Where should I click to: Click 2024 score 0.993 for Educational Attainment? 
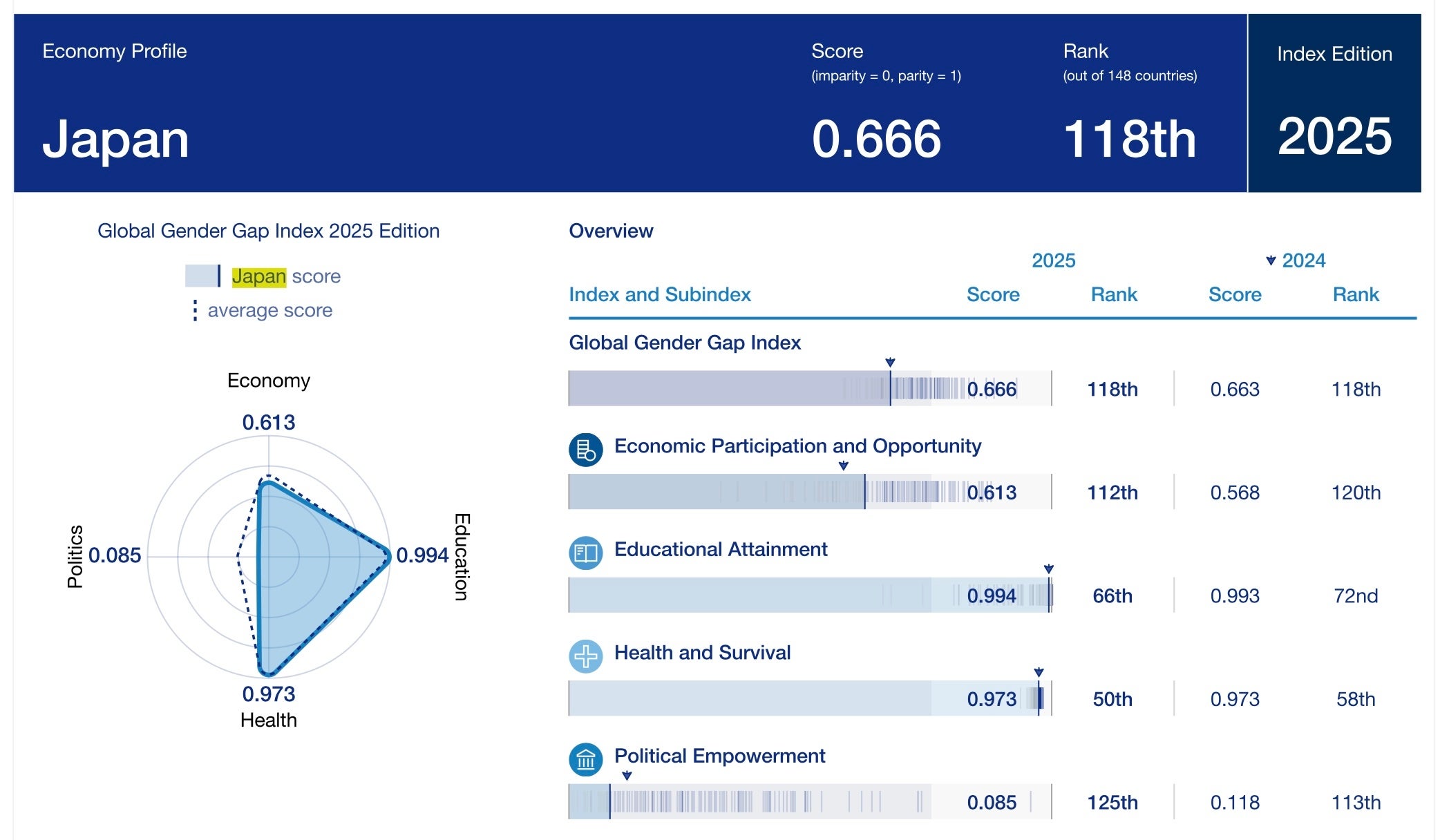coord(1235,595)
